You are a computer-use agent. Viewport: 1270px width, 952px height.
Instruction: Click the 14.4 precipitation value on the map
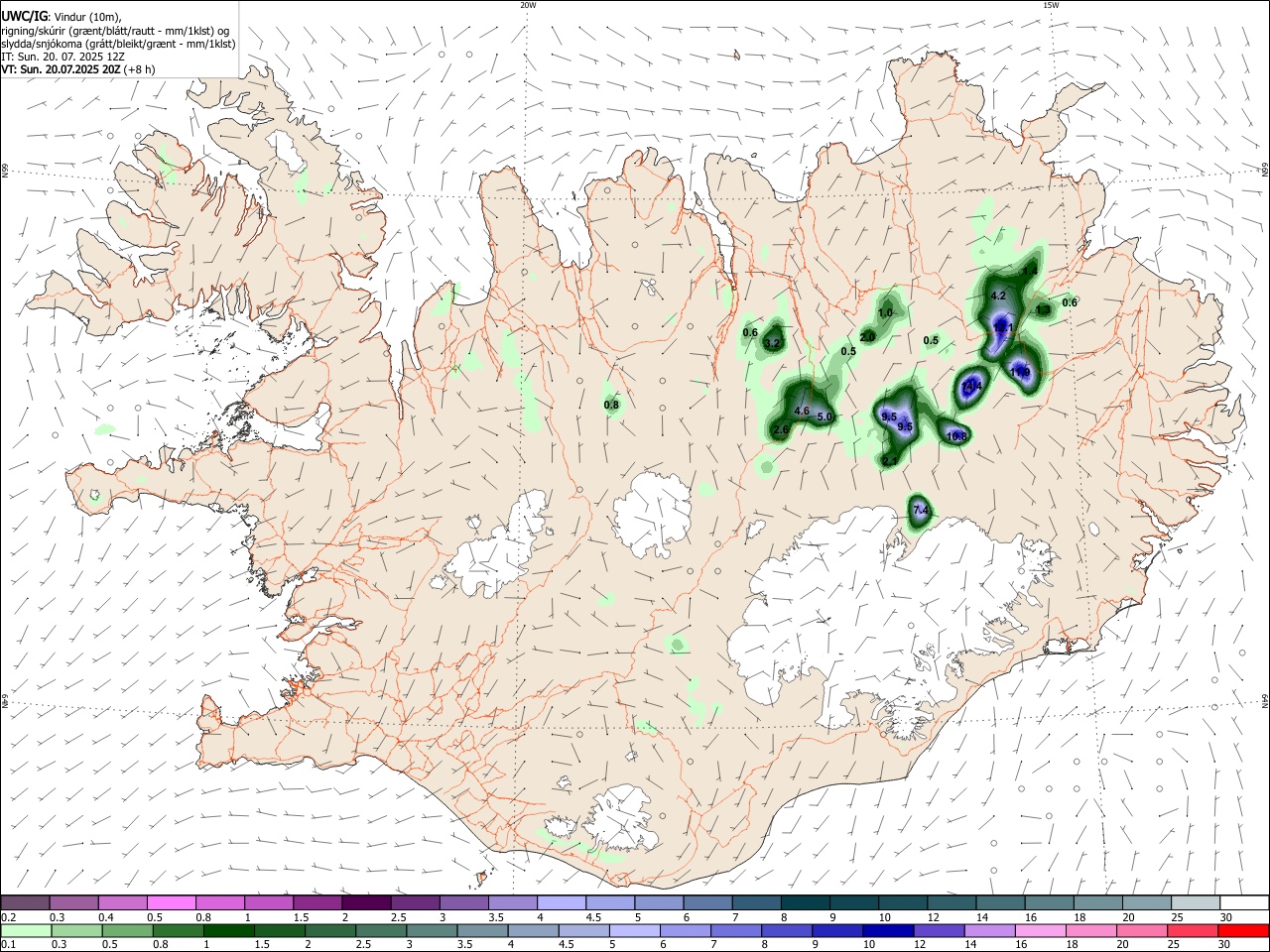[972, 386]
